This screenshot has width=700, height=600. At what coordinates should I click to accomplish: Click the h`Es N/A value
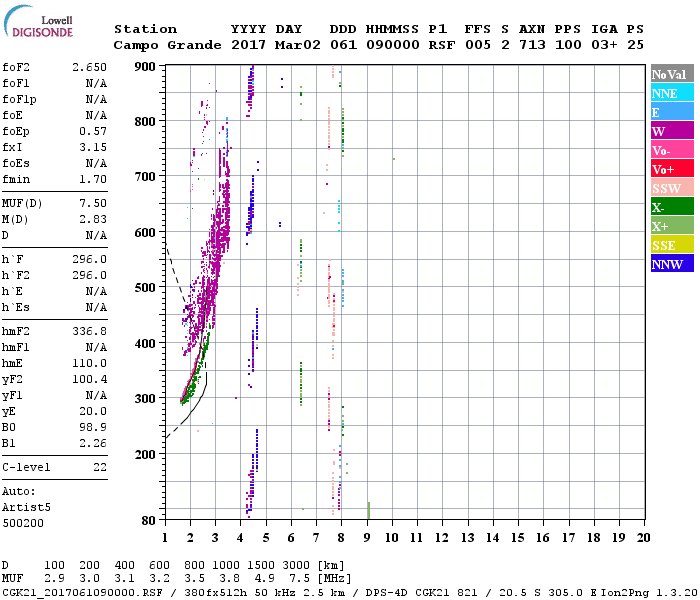coord(96,307)
